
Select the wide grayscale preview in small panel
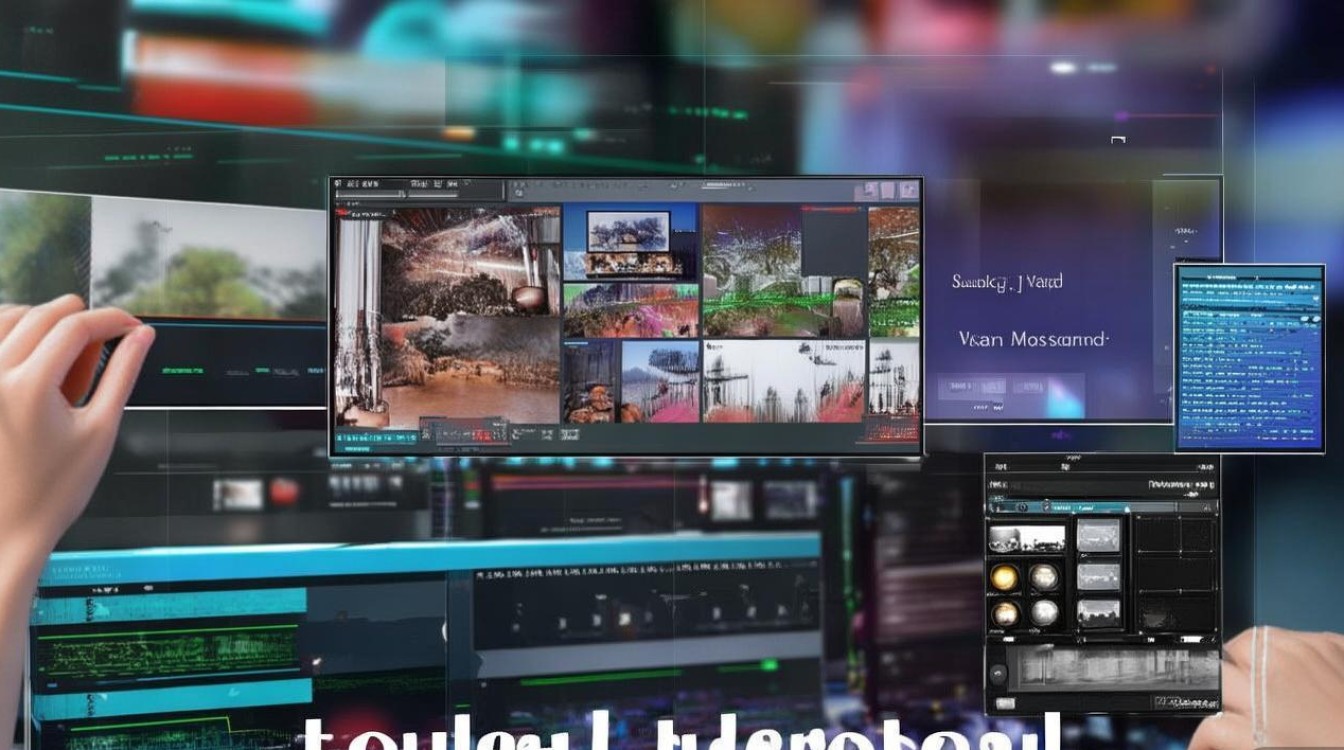click(x=1026, y=538)
